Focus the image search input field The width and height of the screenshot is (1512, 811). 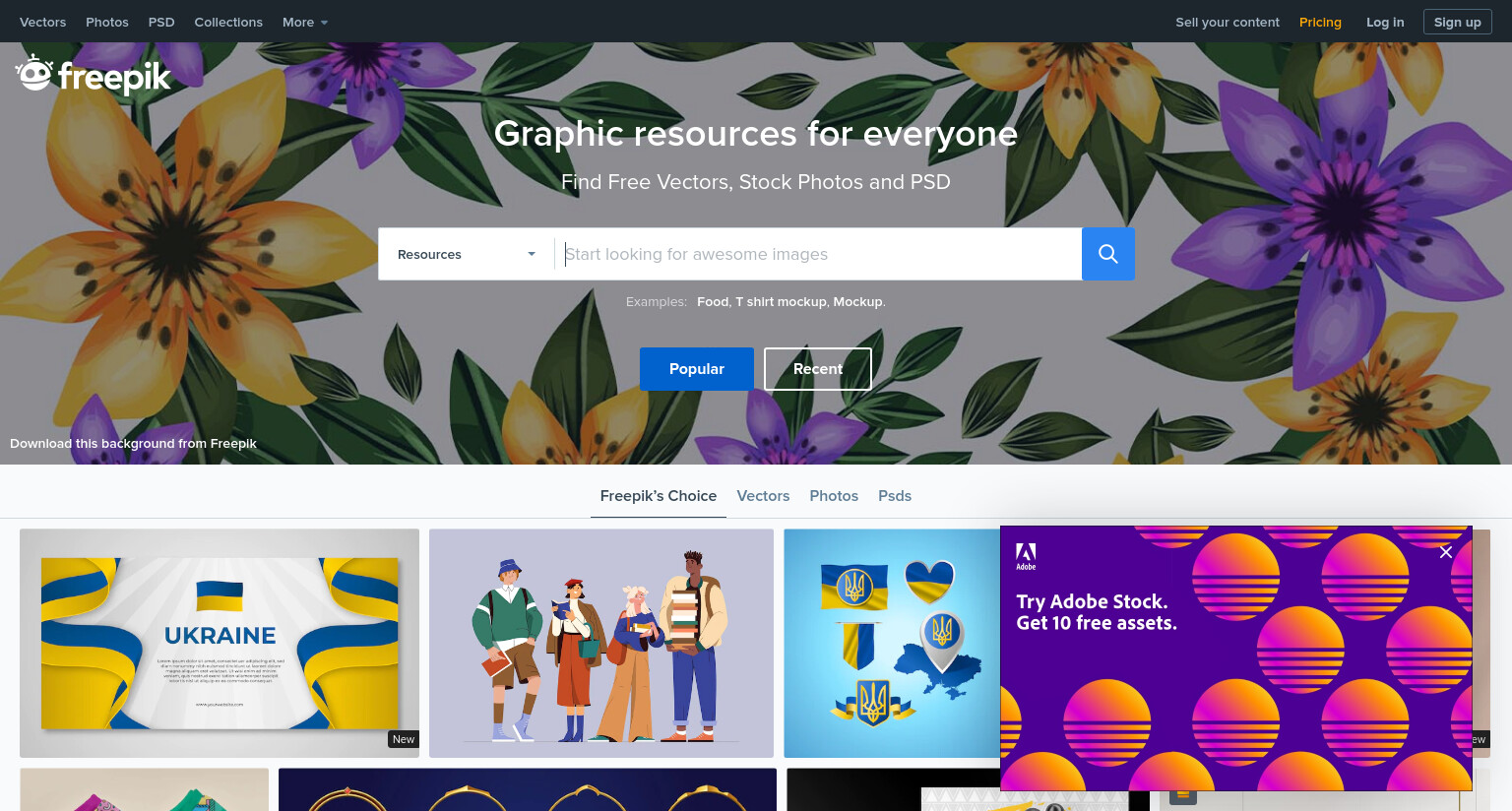(x=819, y=254)
